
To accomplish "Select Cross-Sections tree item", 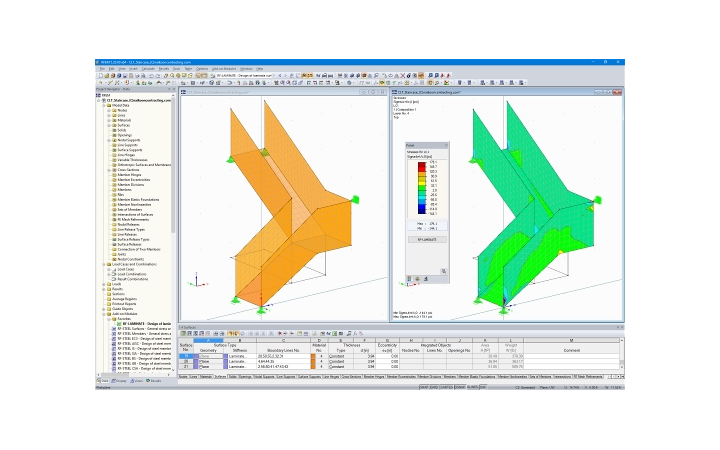I will point(128,170).
